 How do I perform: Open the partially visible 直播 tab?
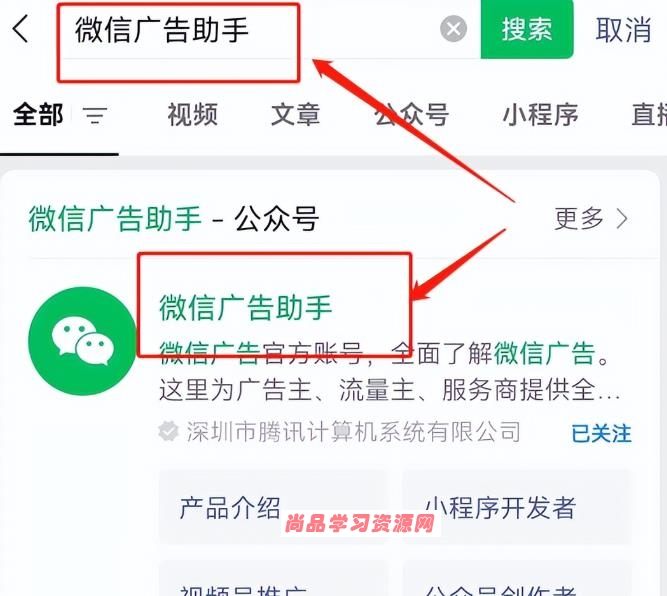click(649, 114)
